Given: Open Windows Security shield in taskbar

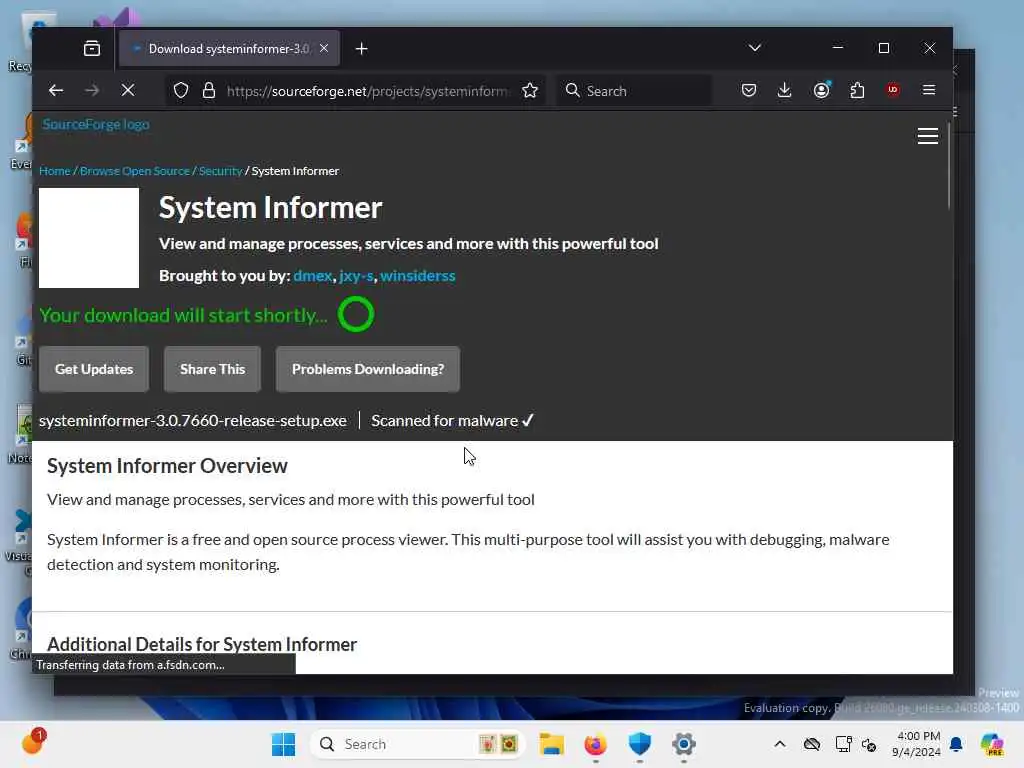Looking at the screenshot, I should pos(639,744).
